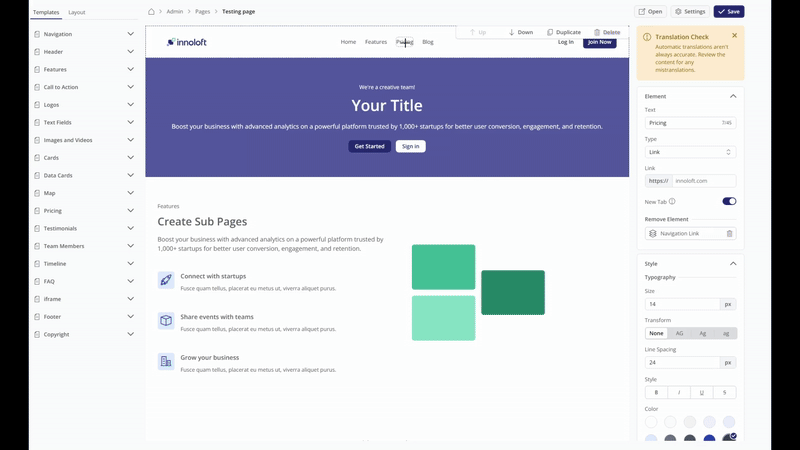
Task: Apply bold text style
Action: point(656,392)
